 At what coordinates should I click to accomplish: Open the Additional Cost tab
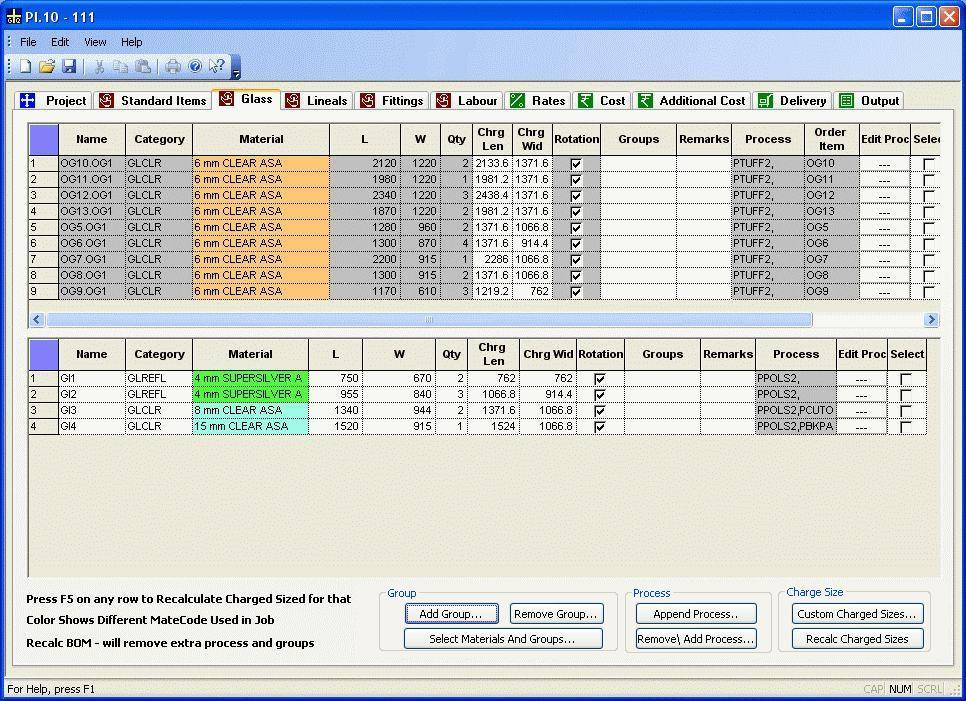(692, 101)
